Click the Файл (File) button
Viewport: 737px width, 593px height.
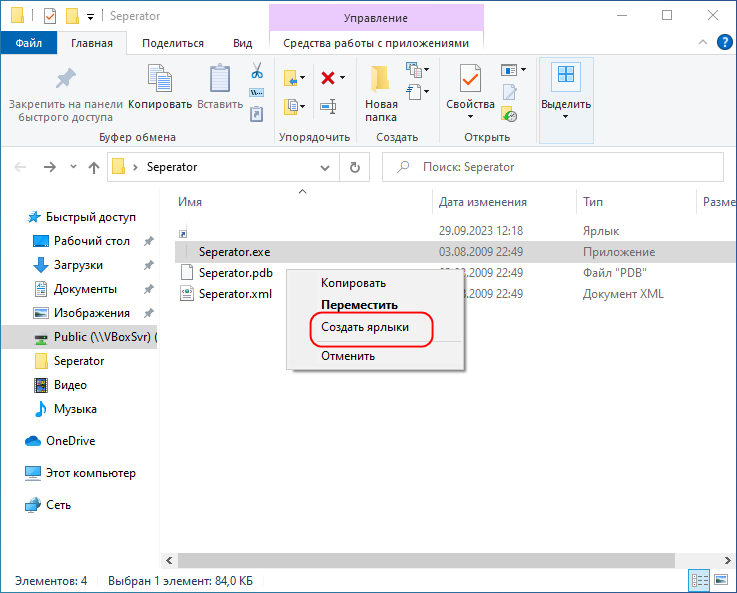click(28, 43)
